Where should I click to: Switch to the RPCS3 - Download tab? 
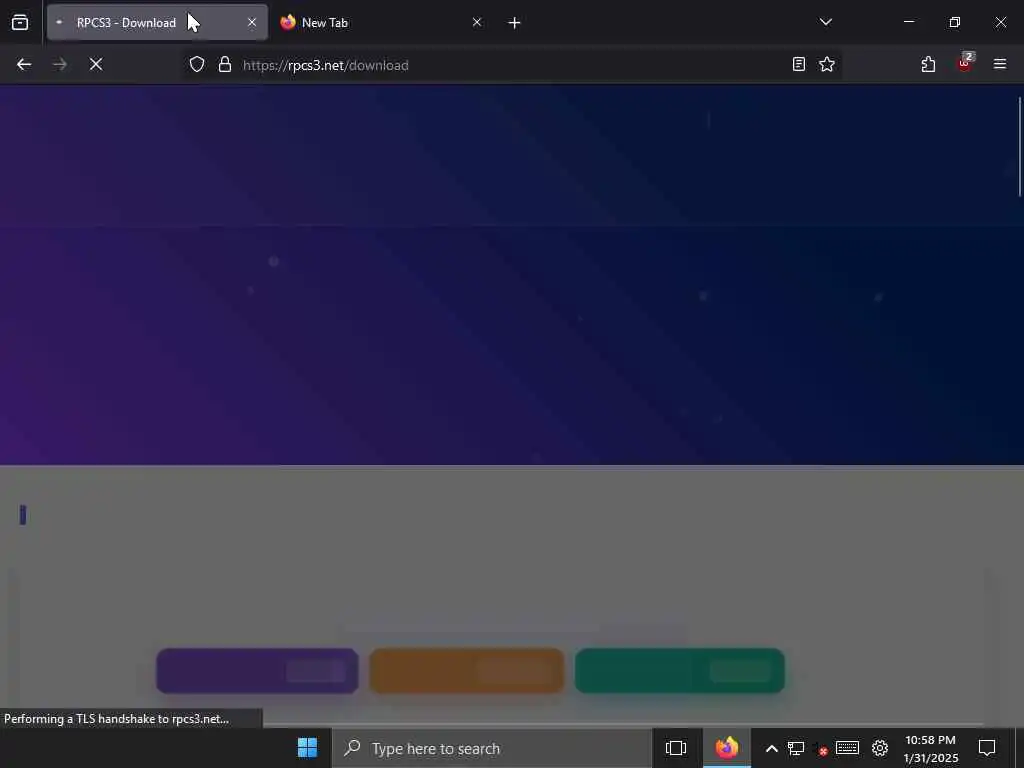(157, 23)
